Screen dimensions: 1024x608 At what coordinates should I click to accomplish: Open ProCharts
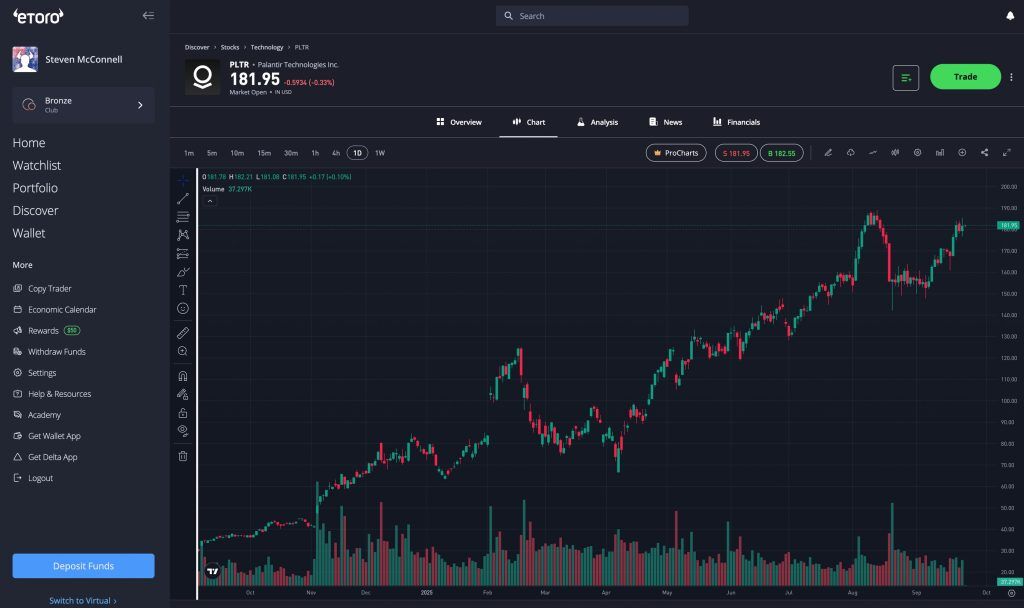(x=676, y=153)
